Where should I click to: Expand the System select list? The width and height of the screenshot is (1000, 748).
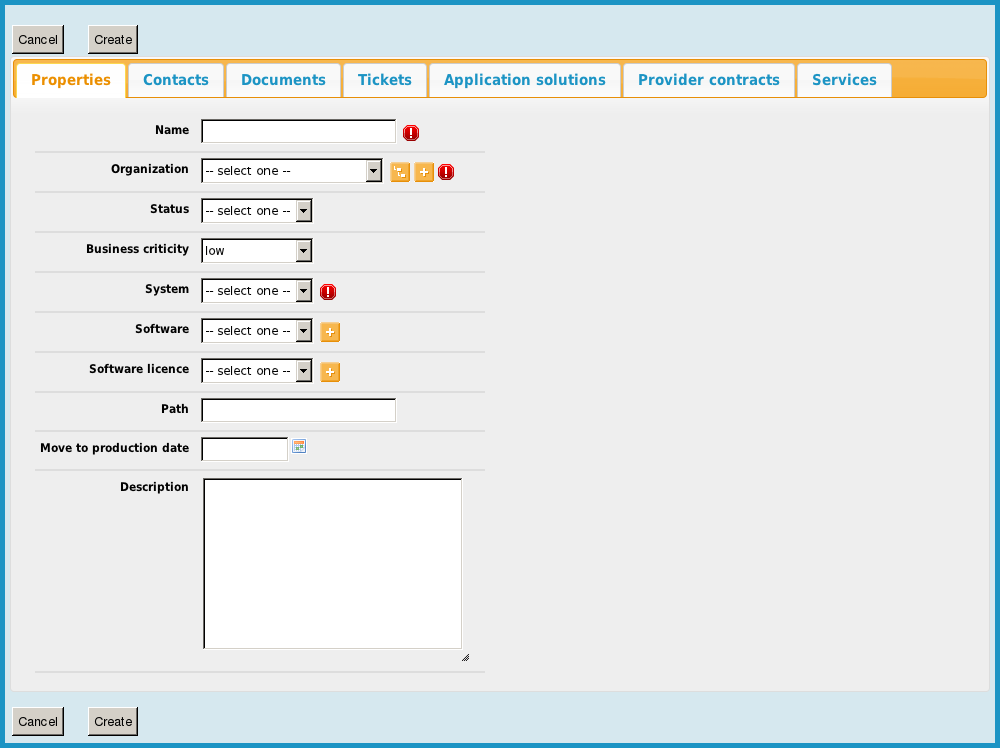pyautogui.click(x=257, y=291)
